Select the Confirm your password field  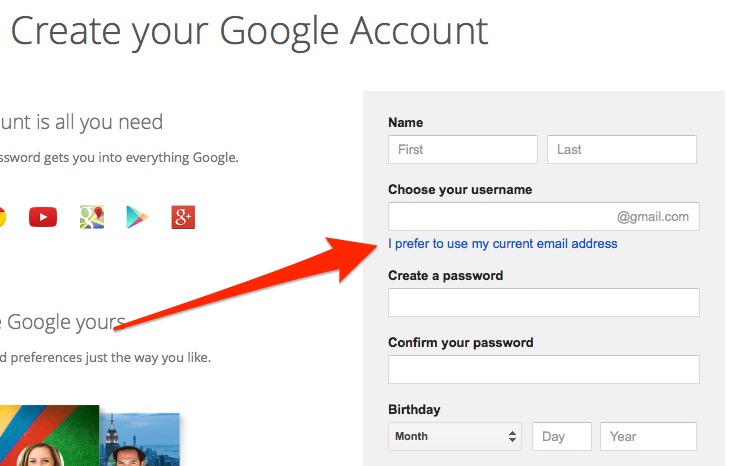543,370
